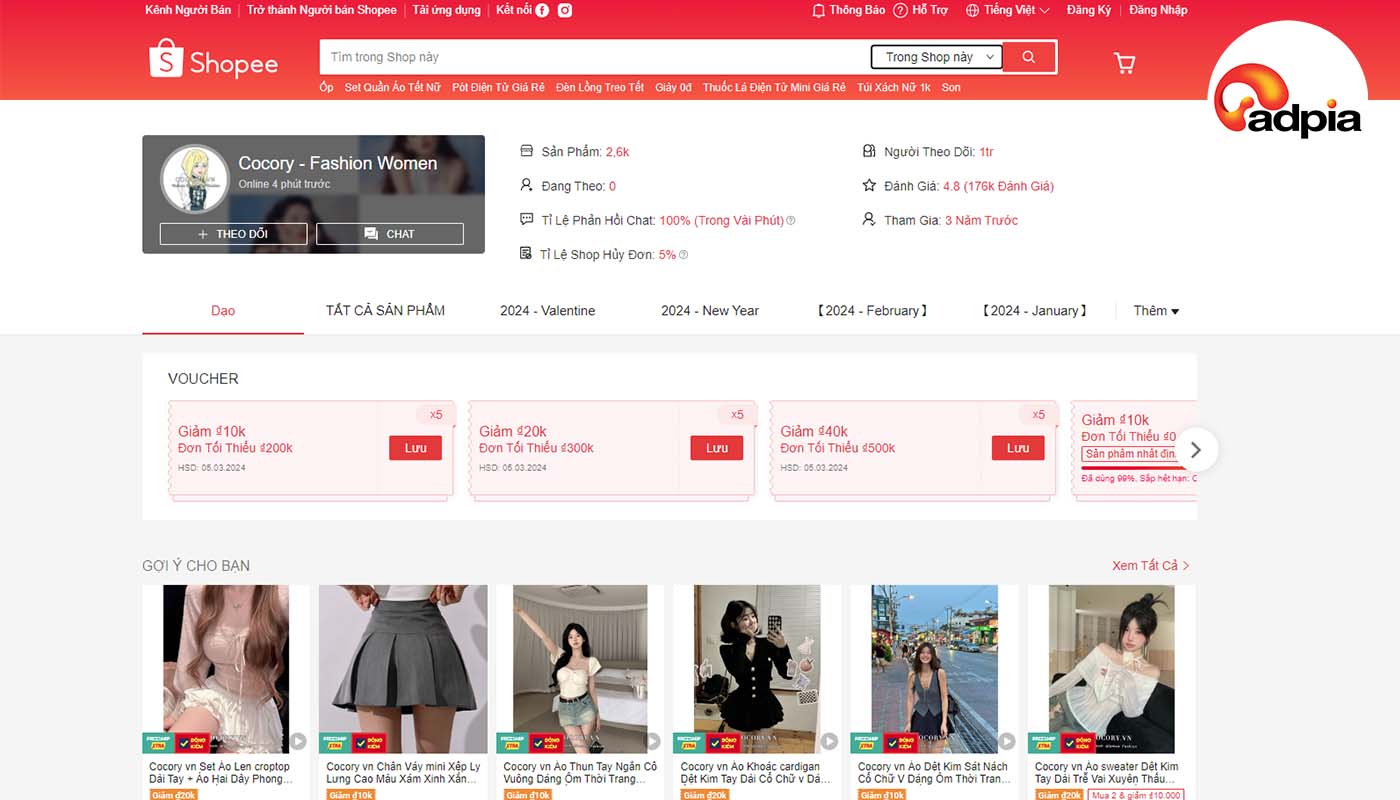Open the grey pleated mini skirt thumbnail
Screen dimensions: 1400x800
click(x=403, y=669)
